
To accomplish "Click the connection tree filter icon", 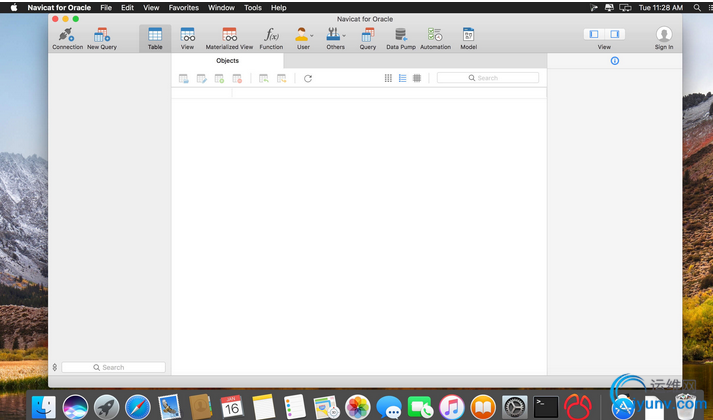I will tap(55, 367).
